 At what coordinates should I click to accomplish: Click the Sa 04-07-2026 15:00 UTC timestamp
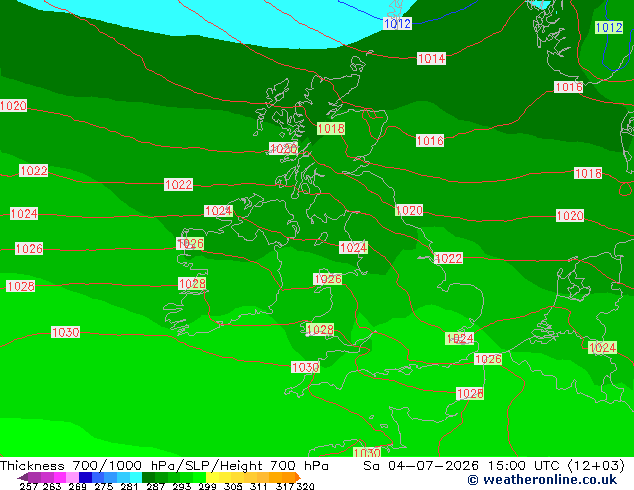(494, 466)
